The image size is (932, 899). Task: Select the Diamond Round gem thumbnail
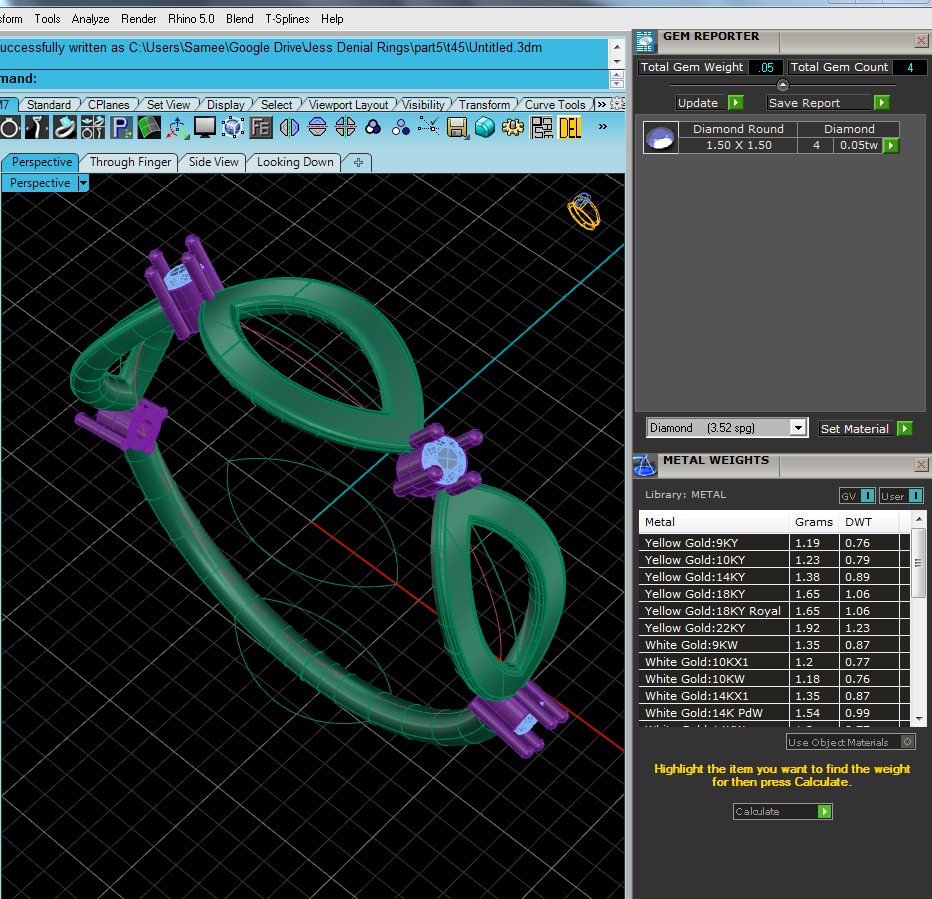tap(660, 137)
